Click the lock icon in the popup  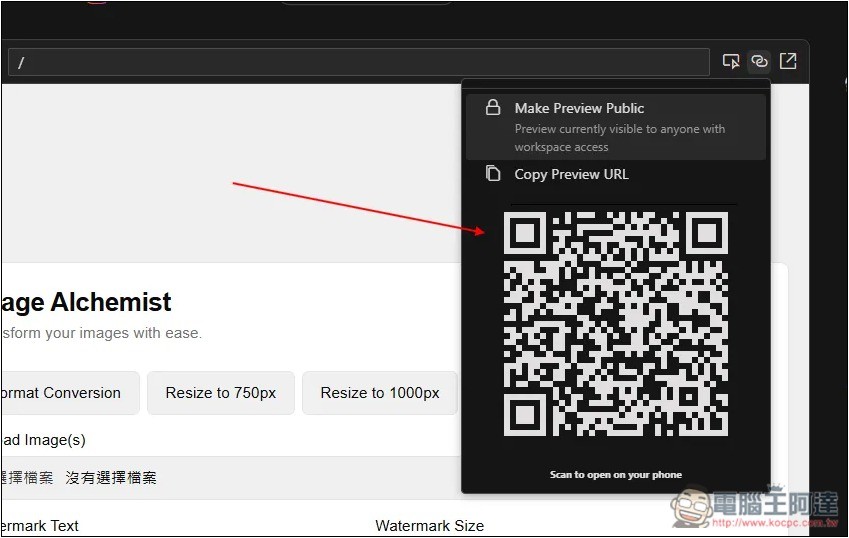pyautogui.click(x=492, y=108)
